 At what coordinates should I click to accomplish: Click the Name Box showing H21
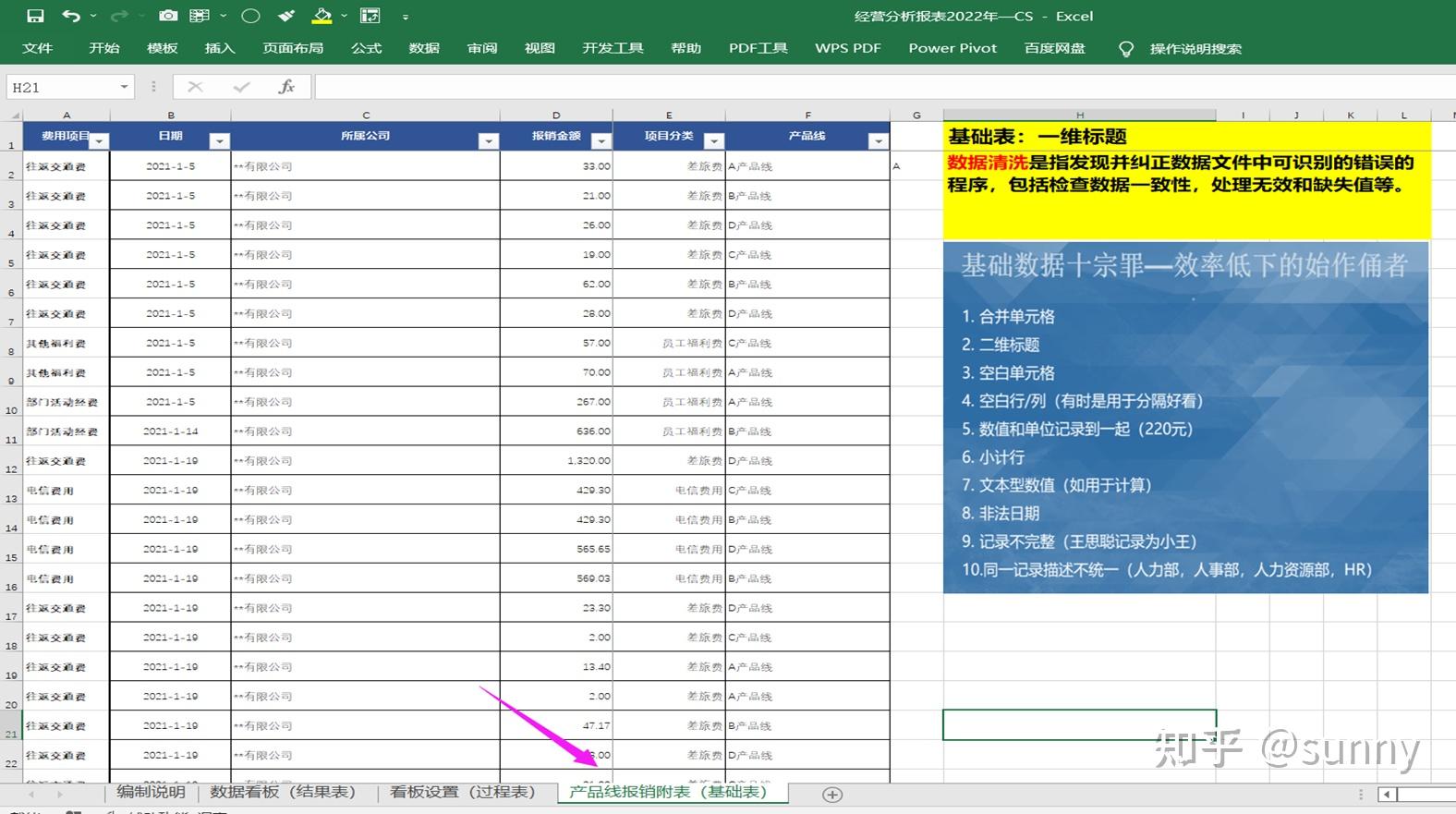point(62,87)
